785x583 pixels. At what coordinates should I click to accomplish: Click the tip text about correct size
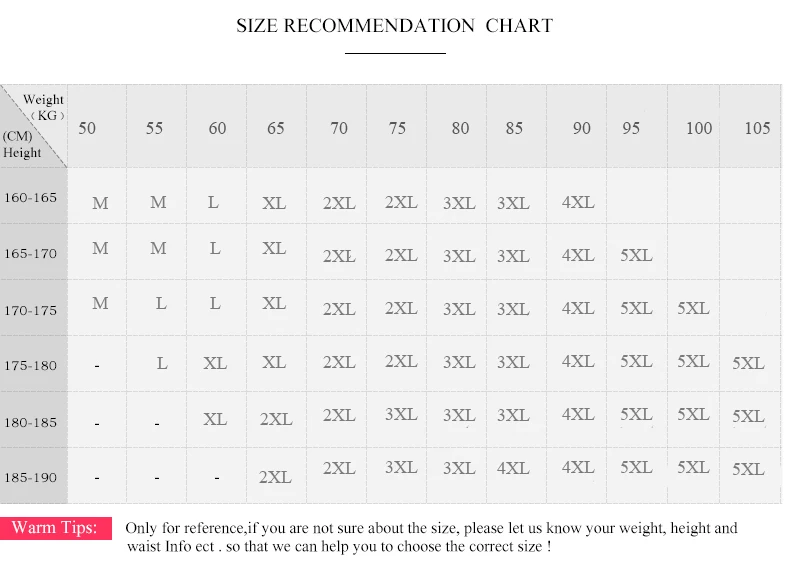432,537
